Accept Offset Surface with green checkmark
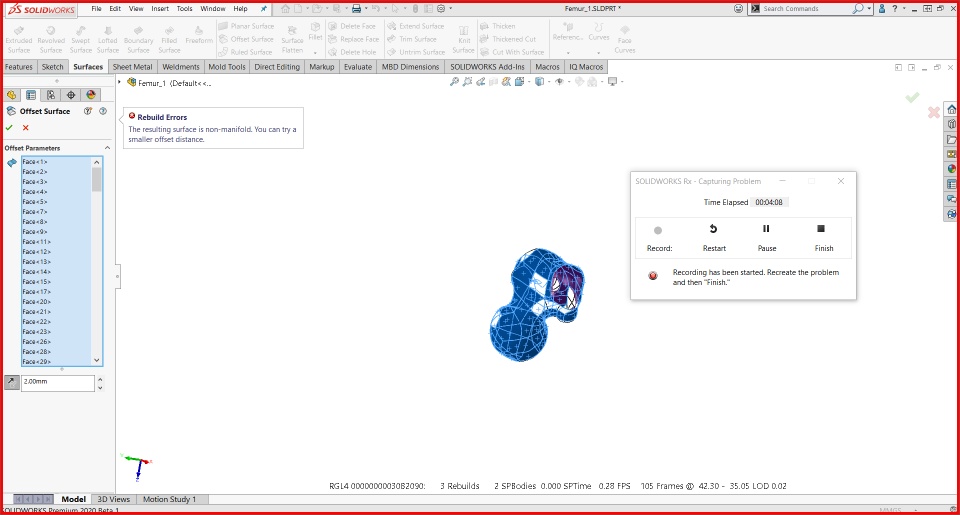Viewport: 960px width, 515px height. tap(9, 127)
